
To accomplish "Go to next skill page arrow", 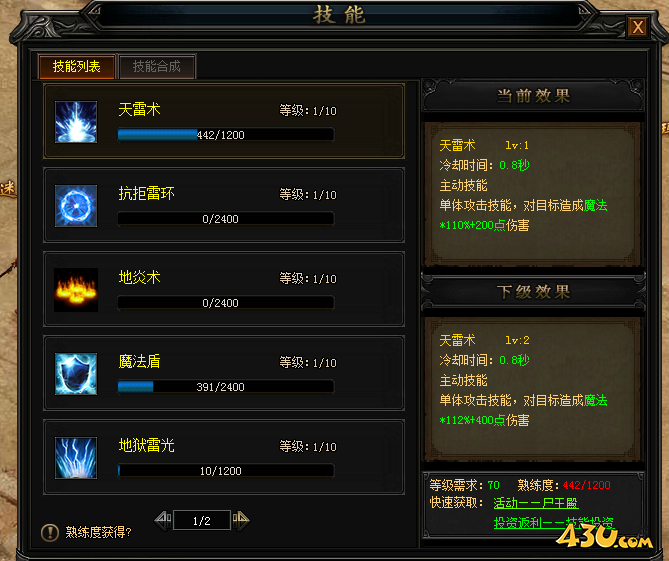I will 241,520.
